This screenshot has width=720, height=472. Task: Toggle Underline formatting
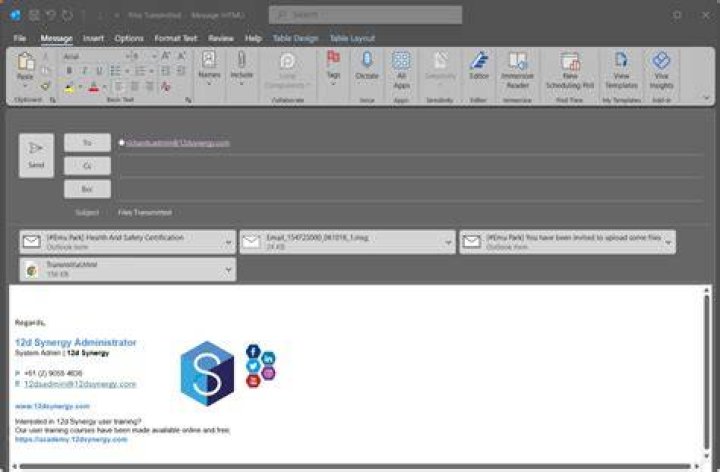click(x=99, y=71)
